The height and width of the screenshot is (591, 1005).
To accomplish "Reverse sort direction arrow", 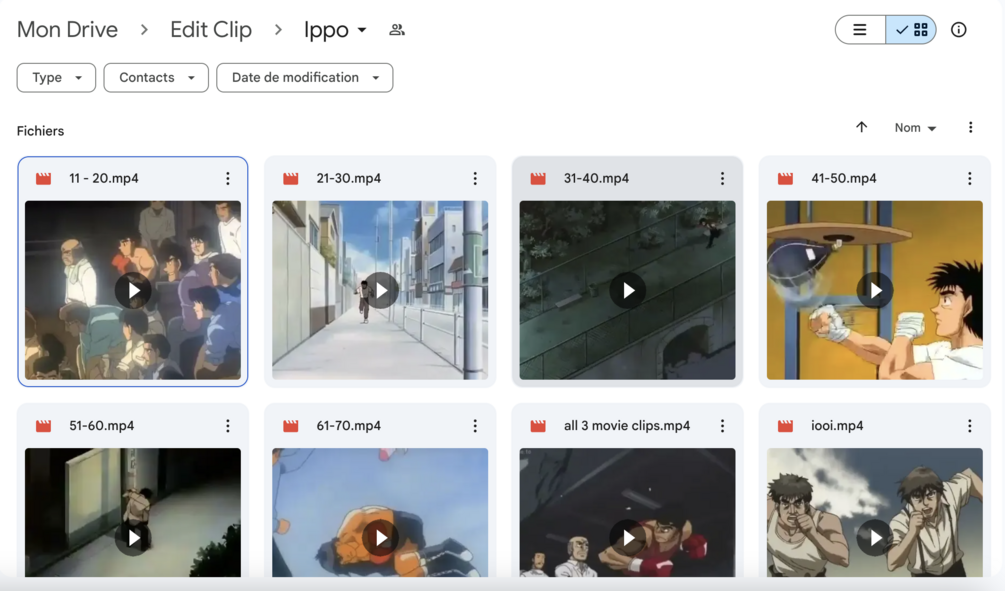I will pyautogui.click(x=861, y=128).
